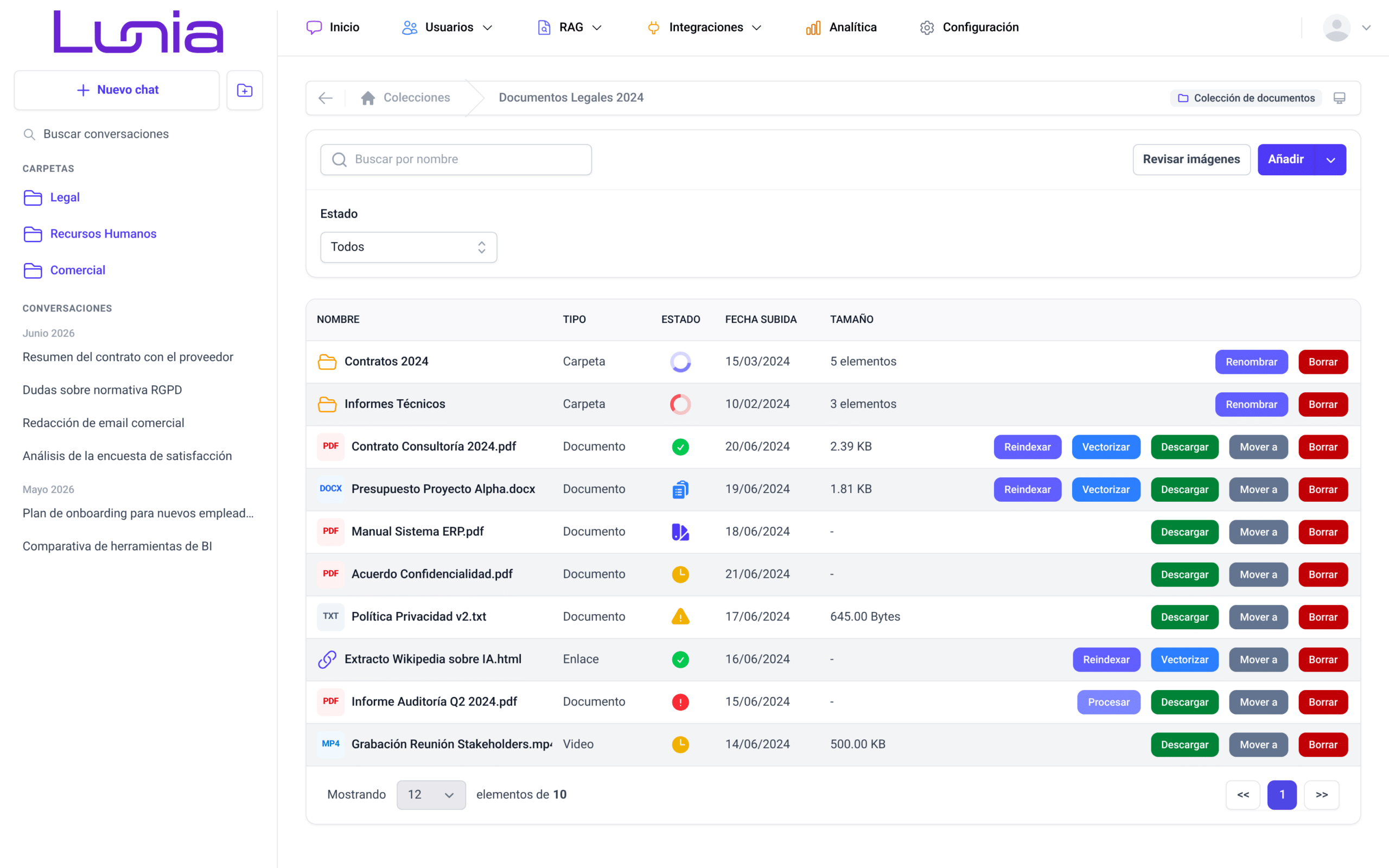Click the home icon next to Colecciones
Image resolution: width=1389 pixels, height=868 pixels.
tap(368, 98)
